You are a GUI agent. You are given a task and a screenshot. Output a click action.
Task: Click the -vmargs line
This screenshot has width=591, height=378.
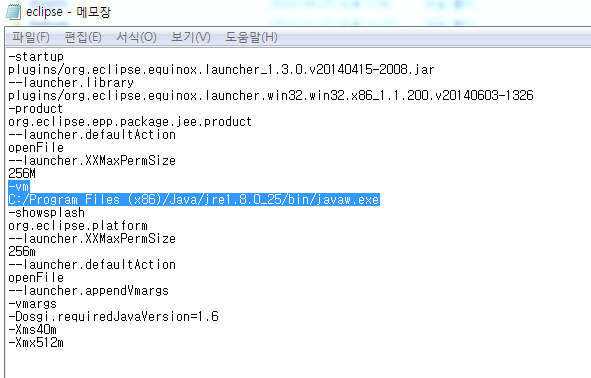click(32, 304)
